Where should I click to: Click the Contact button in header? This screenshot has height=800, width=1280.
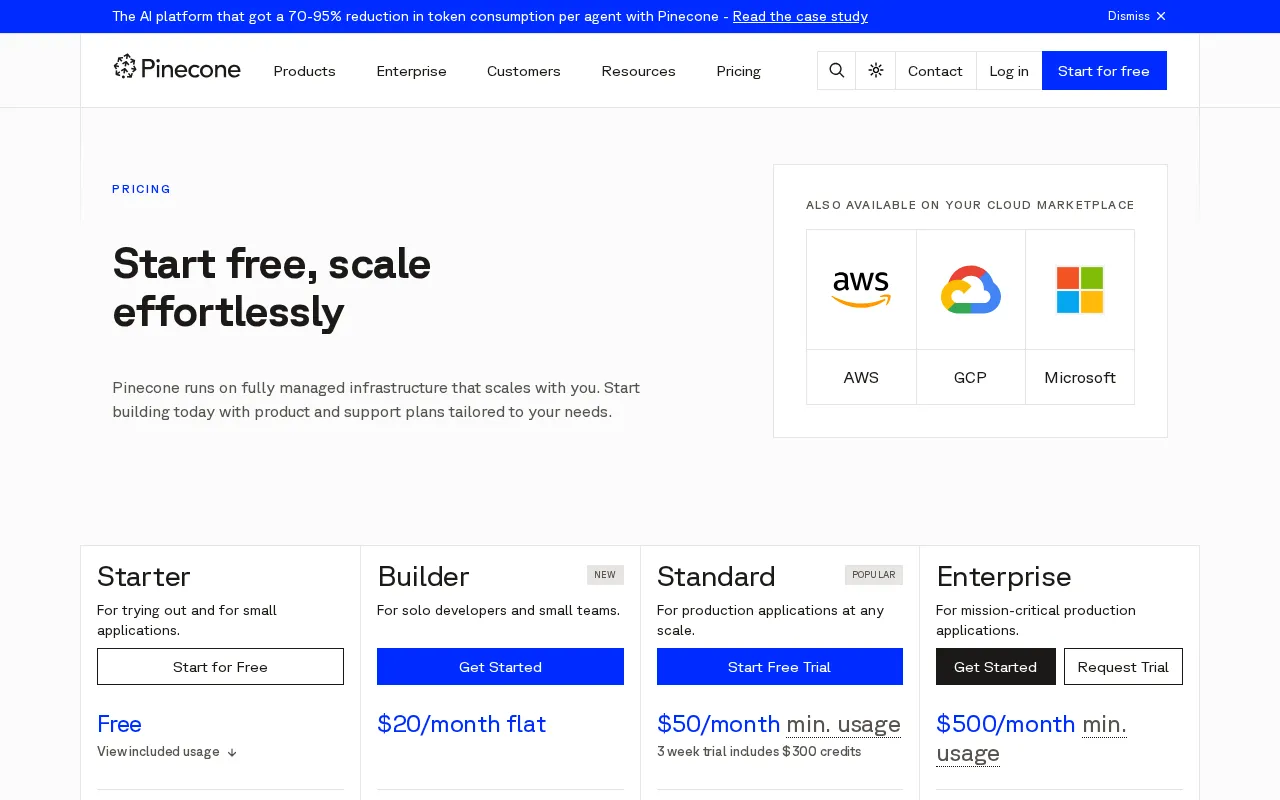point(935,71)
